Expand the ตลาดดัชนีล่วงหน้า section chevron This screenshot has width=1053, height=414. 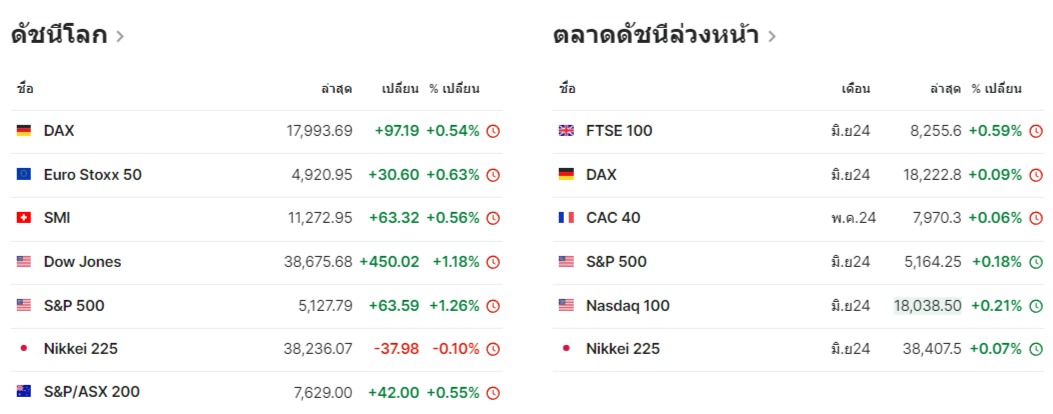click(x=772, y=36)
